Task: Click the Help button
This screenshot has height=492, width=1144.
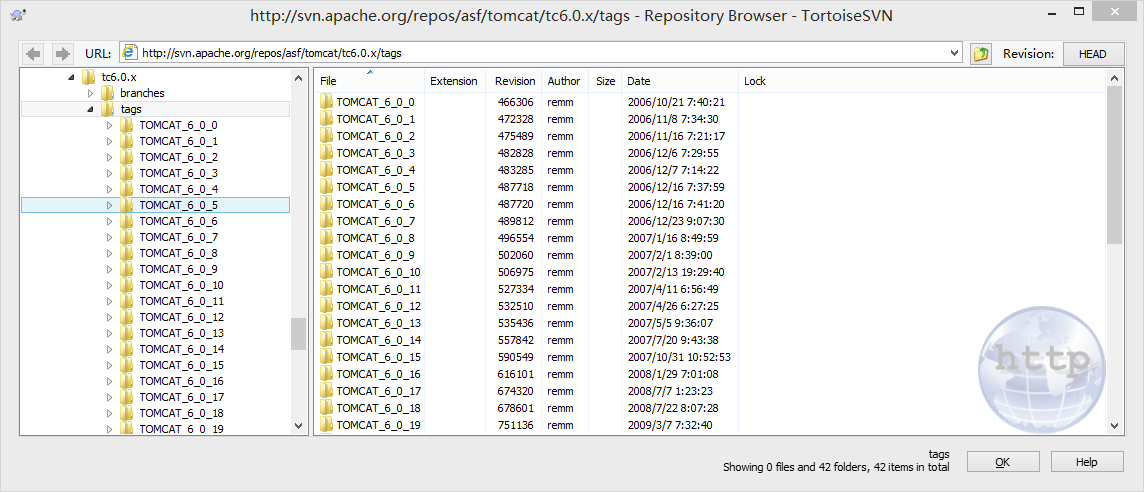Action: point(1086,462)
